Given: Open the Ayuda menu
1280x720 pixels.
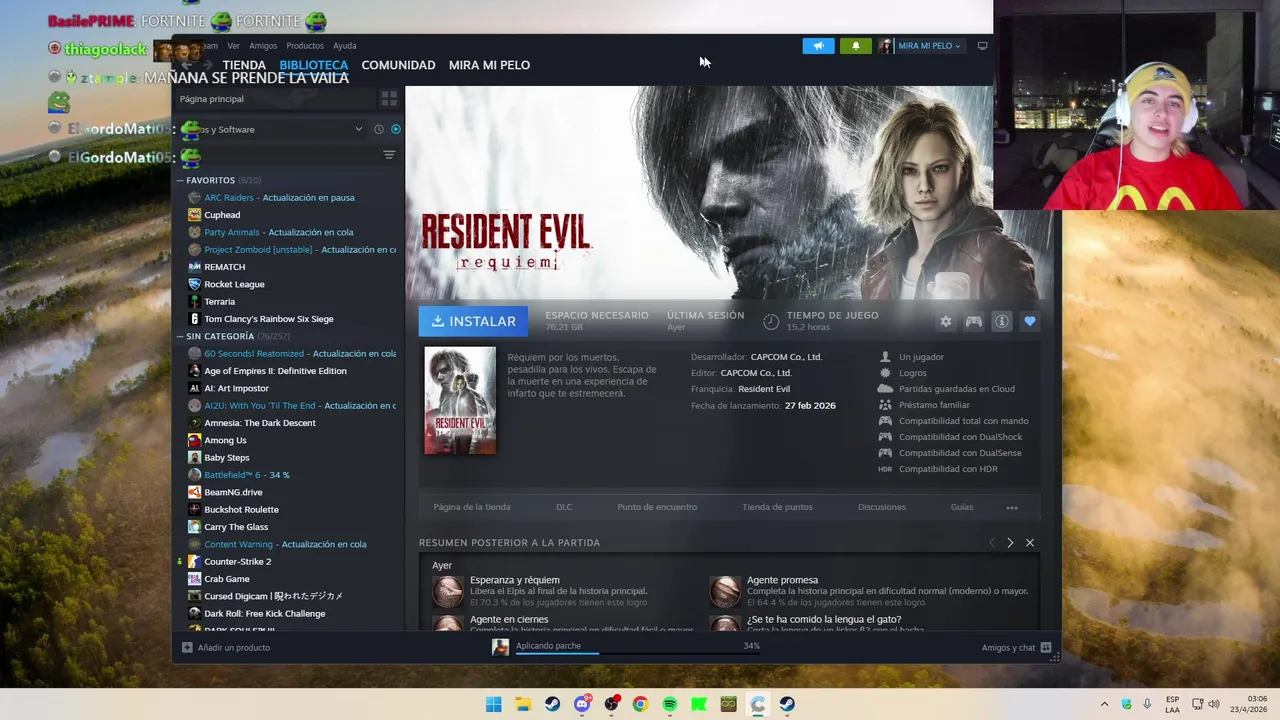Looking at the screenshot, I should tap(344, 46).
